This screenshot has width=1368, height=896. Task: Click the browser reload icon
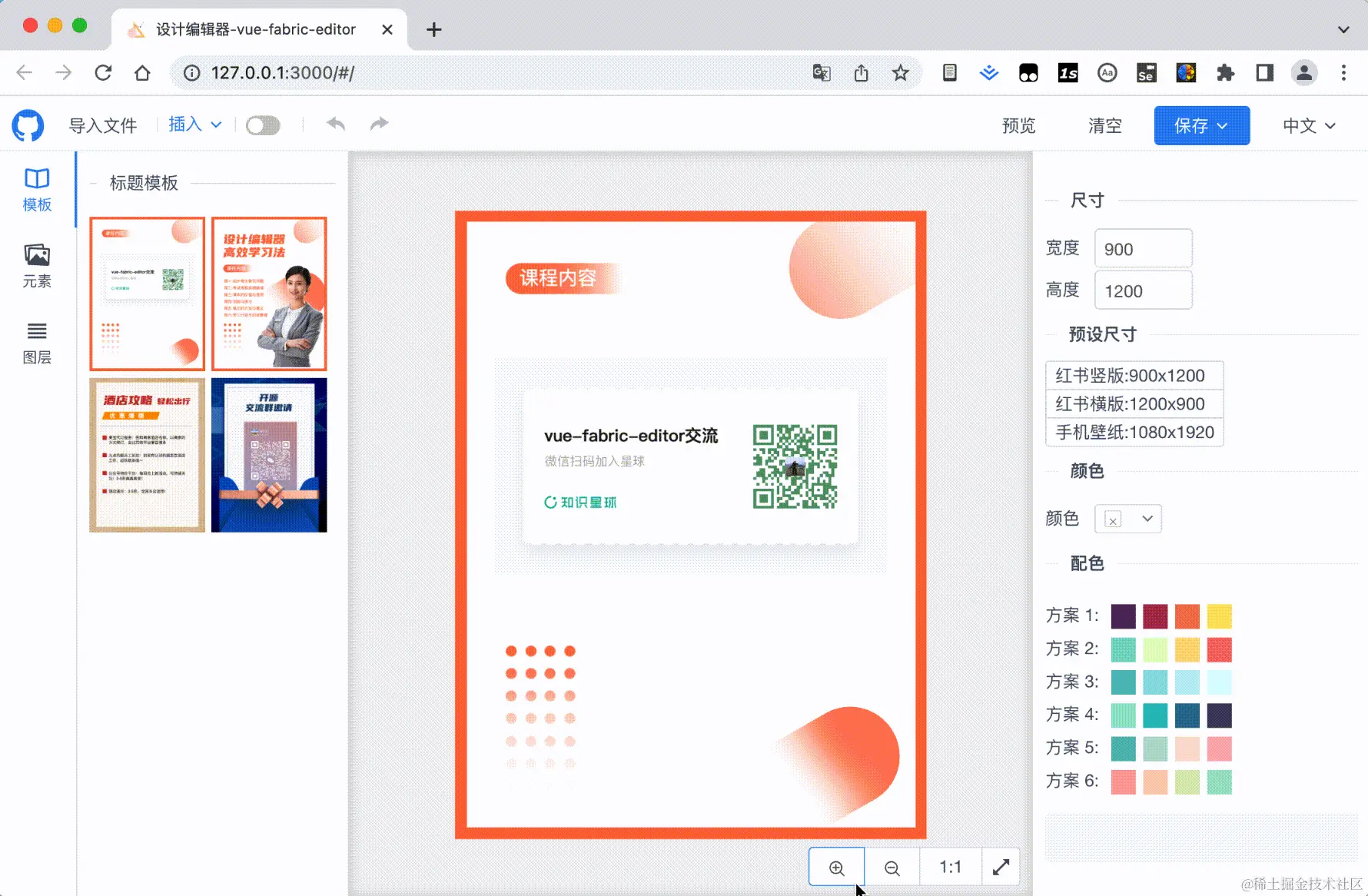[103, 73]
